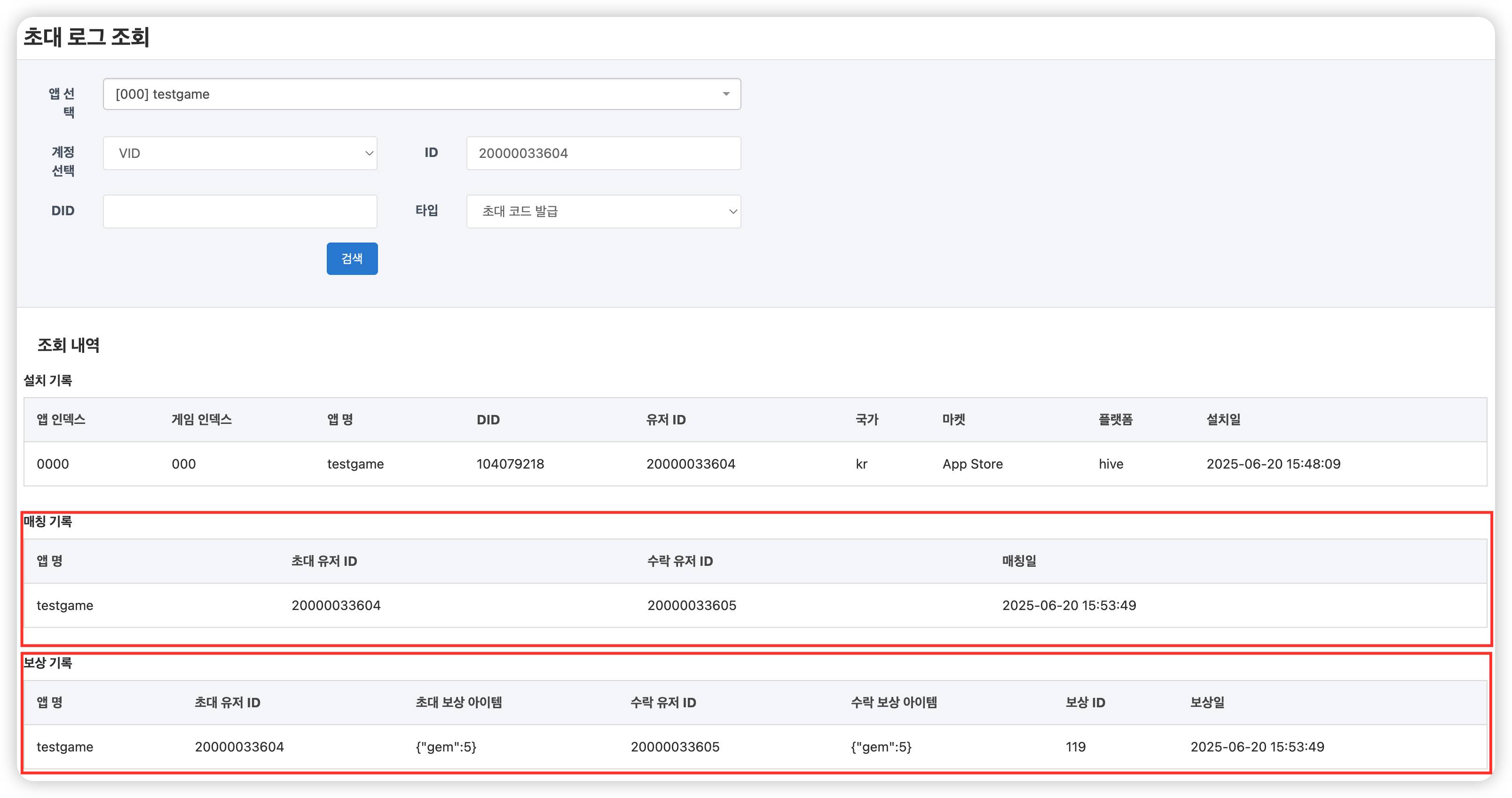The width and height of the screenshot is (1512, 798).
Task: Click the DID column header in 설치 기록
Action: coord(488,420)
